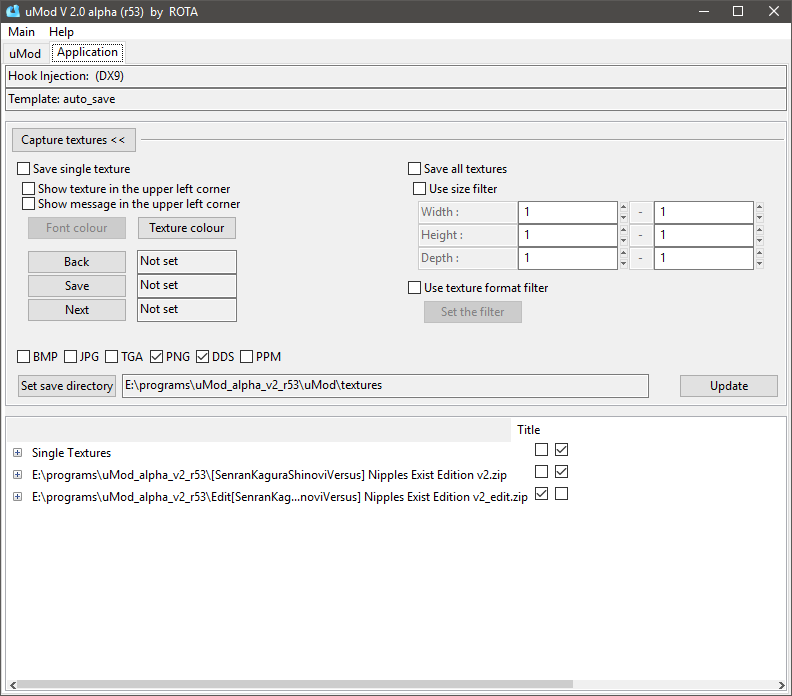Open the Texture colour picker
The height and width of the screenshot is (696, 792).
click(x=187, y=228)
